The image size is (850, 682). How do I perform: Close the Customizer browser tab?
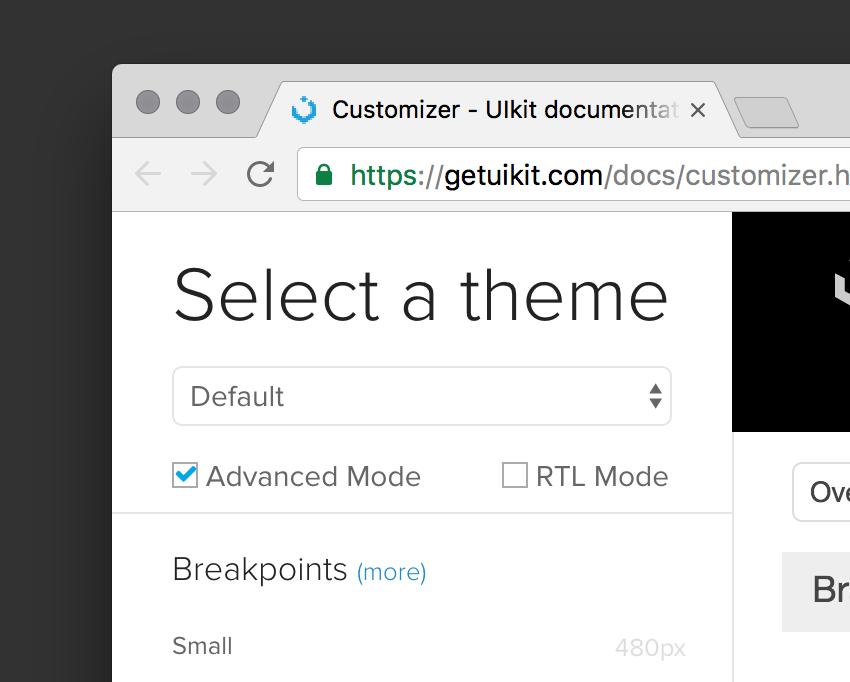697,110
